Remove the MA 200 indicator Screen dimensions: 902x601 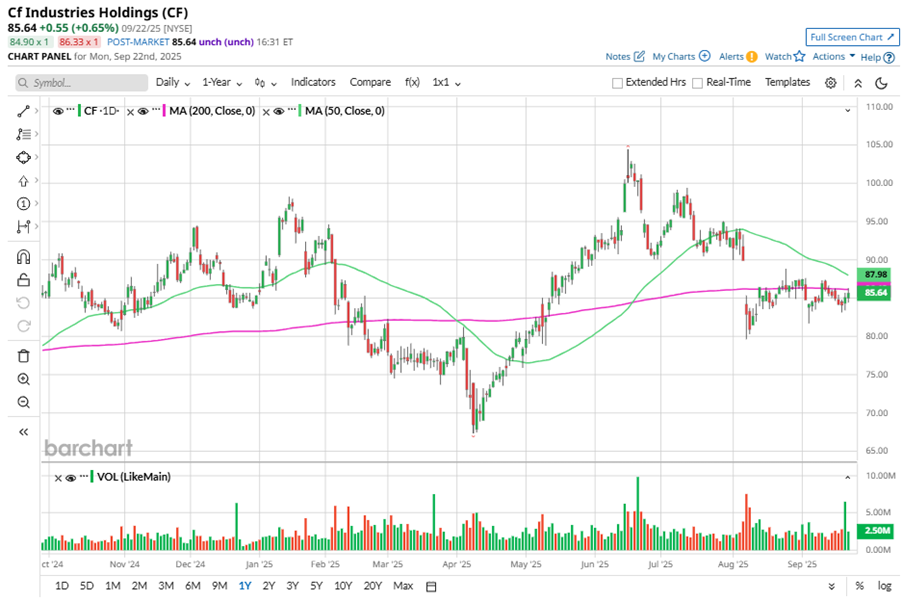[x=131, y=112]
